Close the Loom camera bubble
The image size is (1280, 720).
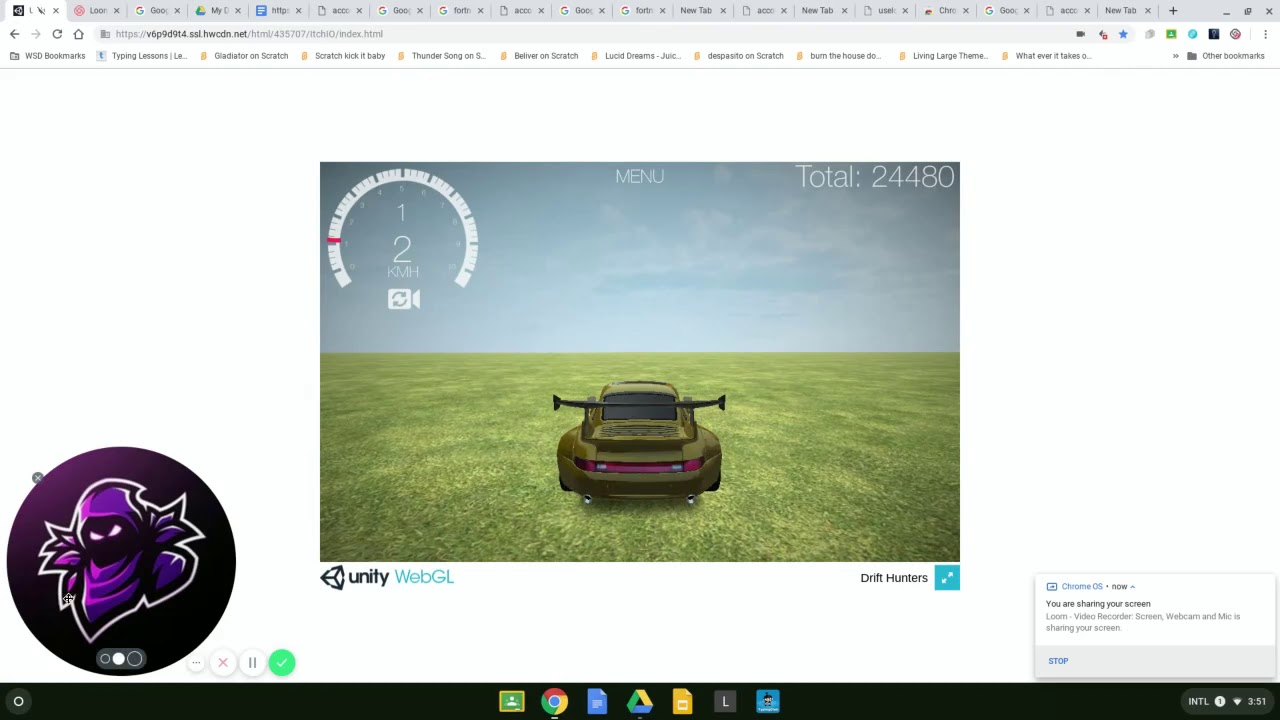point(38,478)
